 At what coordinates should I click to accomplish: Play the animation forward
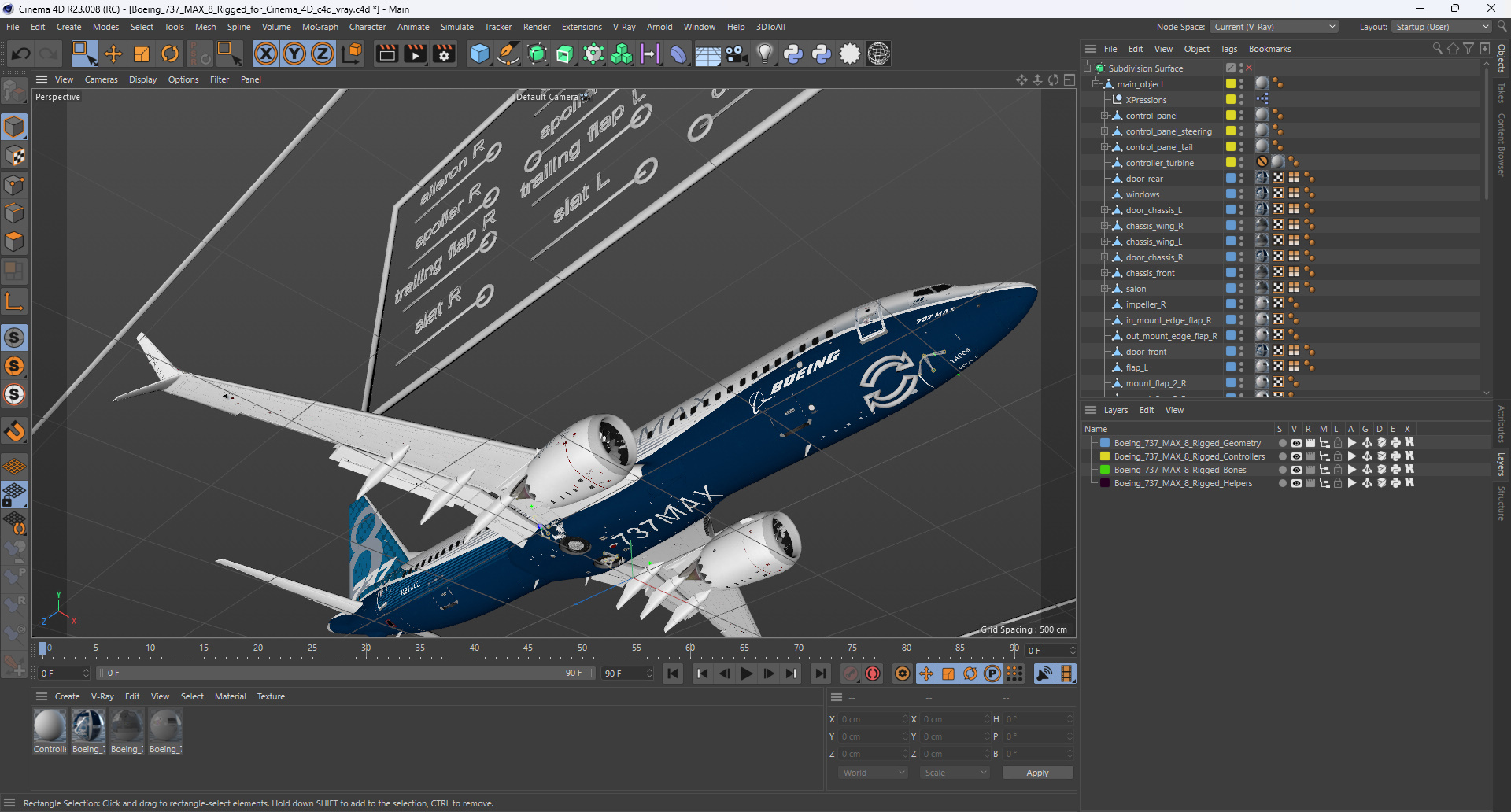pos(746,674)
